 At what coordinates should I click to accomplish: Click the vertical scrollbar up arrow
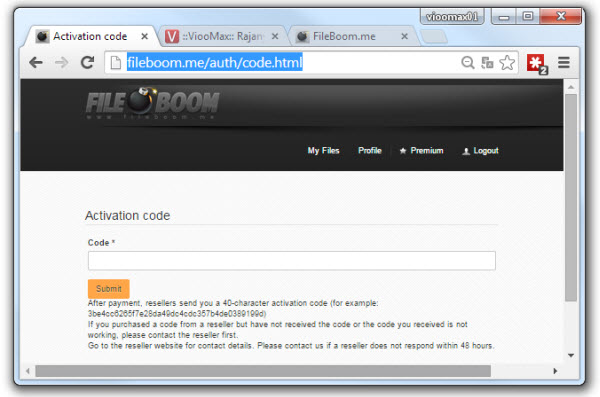pyautogui.click(x=571, y=87)
